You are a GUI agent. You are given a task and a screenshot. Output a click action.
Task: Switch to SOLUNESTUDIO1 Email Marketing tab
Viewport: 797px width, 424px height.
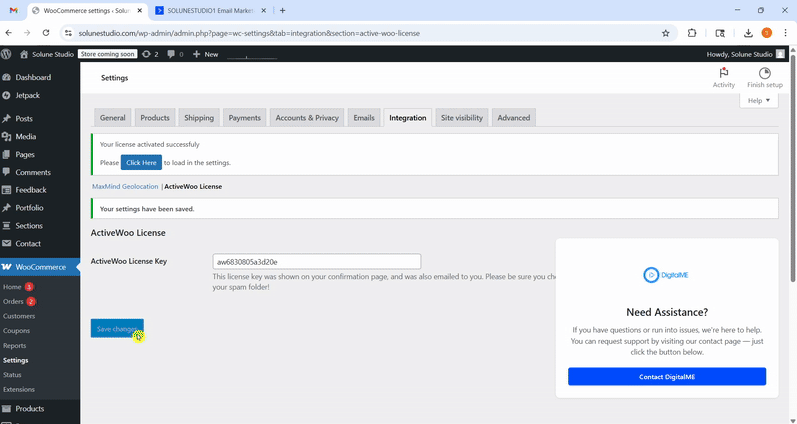(210, 10)
